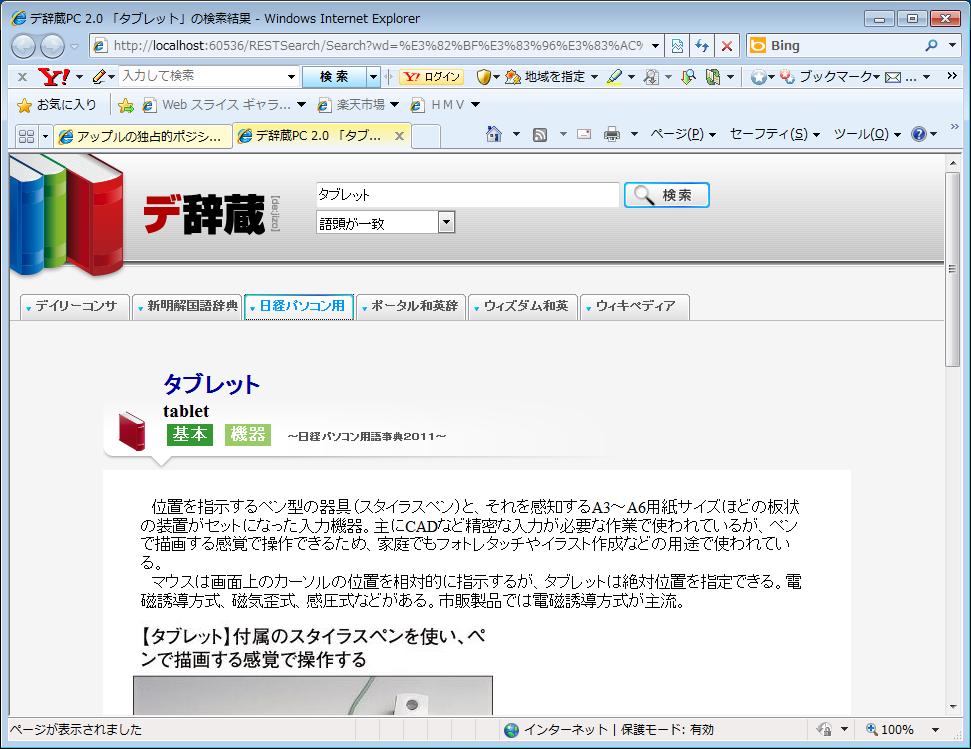The height and width of the screenshot is (749, 971).
Task: Switch to the アップルの独占的ポジシ browser tab
Action: (x=143, y=136)
